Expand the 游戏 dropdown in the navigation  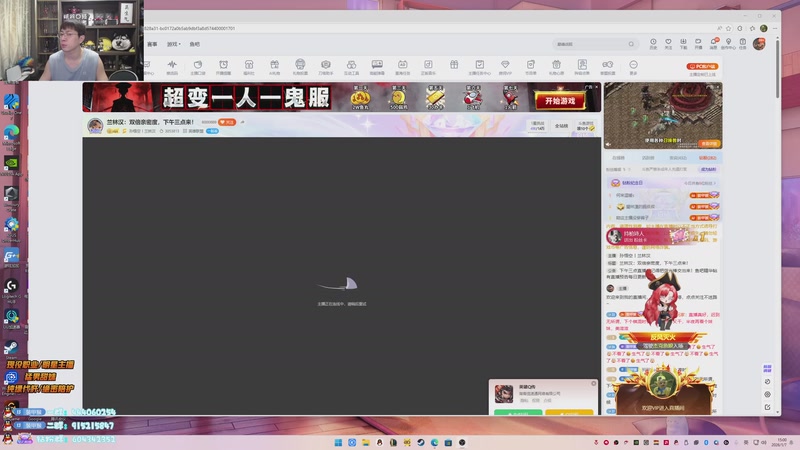click(x=173, y=44)
